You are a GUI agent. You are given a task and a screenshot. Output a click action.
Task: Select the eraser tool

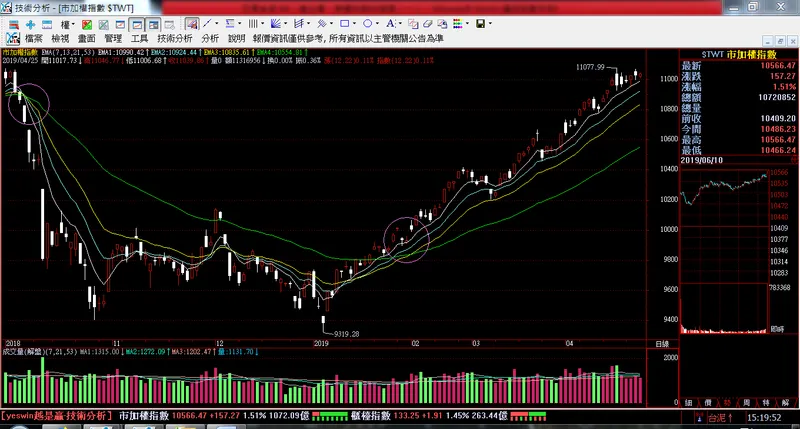tap(428, 24)
